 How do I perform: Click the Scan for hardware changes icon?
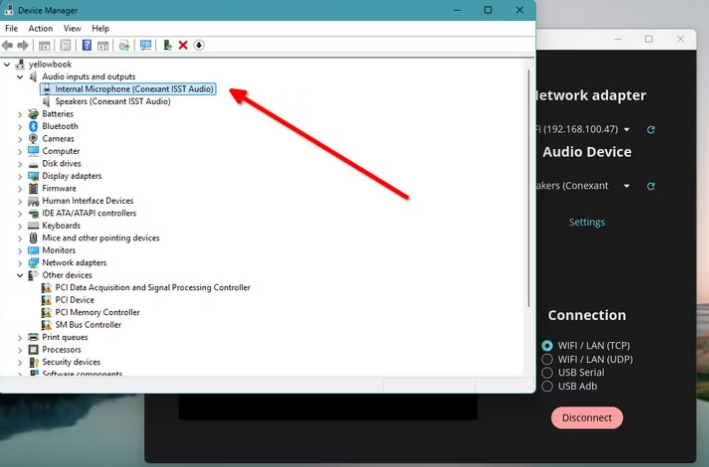click(x=146, y=45)
